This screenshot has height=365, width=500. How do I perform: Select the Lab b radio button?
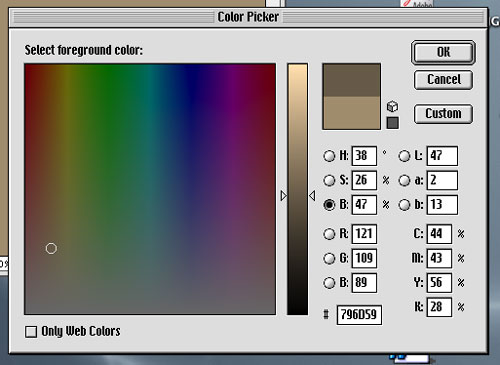click(x=404, y=205)
